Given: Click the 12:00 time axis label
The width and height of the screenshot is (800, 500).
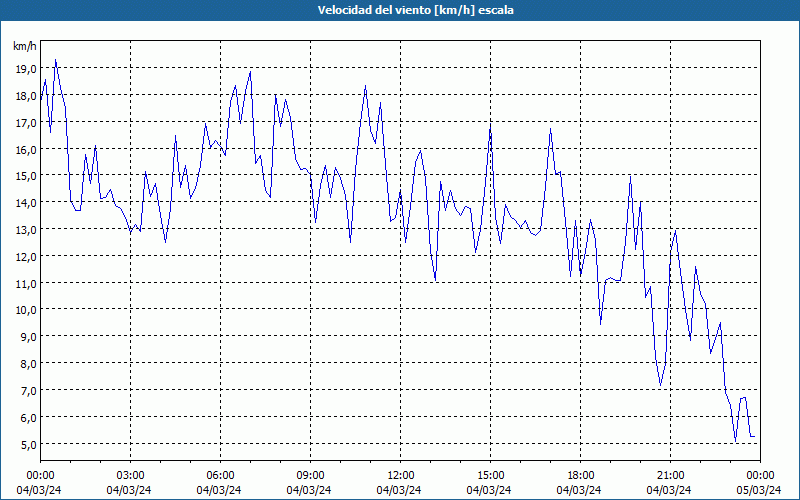Looking at the screenshot, I should pyautogui.click(x=401, y=476).
